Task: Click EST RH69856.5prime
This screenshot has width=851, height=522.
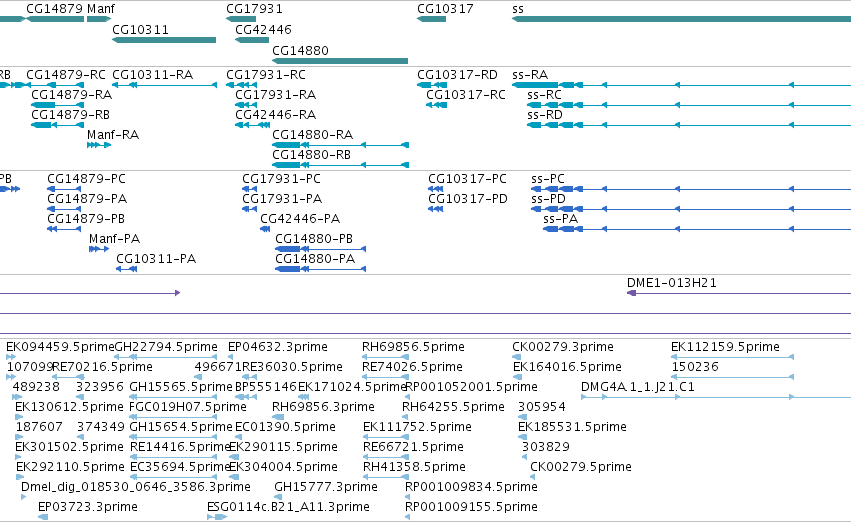Action: pos(413,347)
